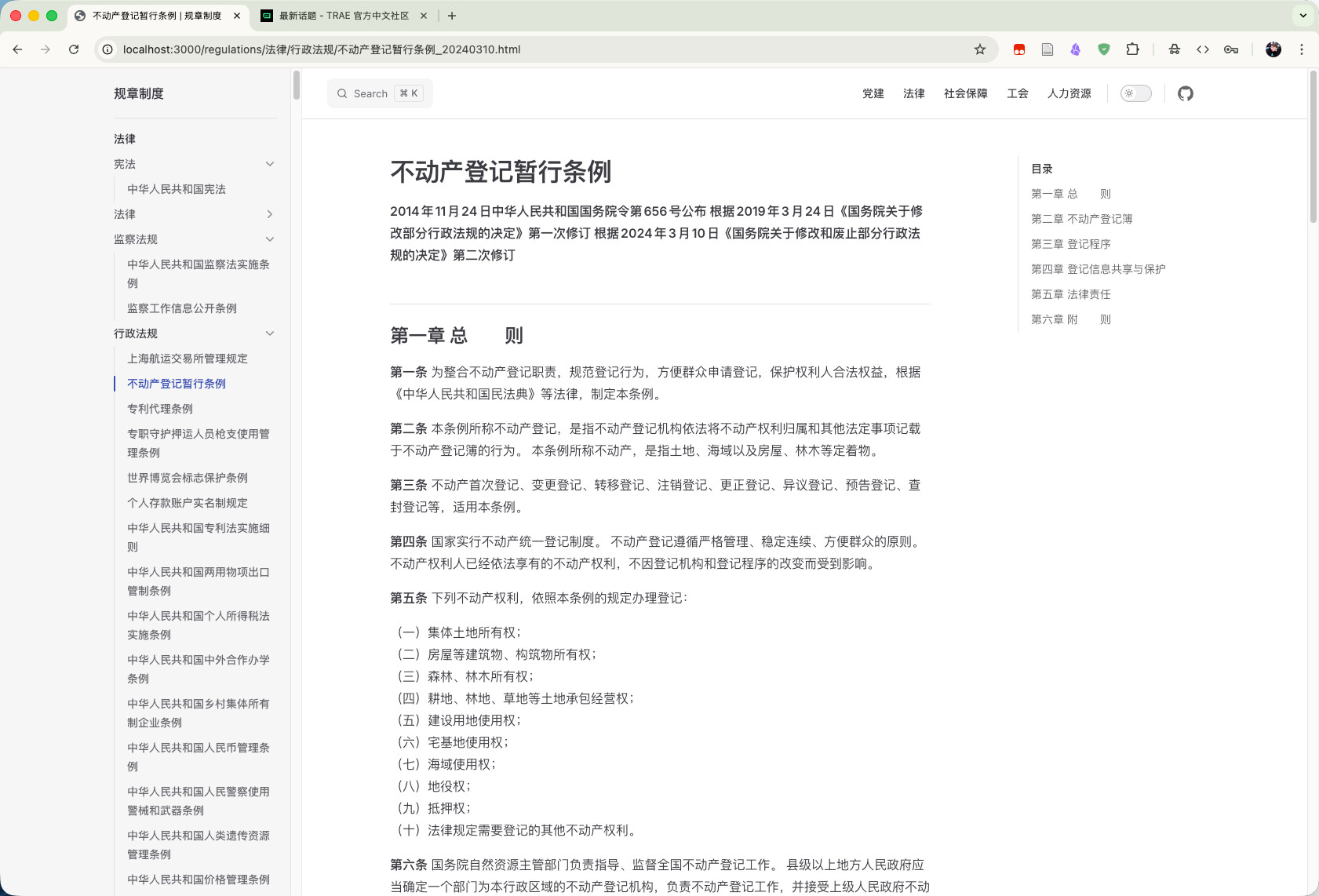This screenshot has height=896, width=1319.
Task: Collapse the 监察法规 sidebar section
Action: pyautogui.click(x=270, y=239)
